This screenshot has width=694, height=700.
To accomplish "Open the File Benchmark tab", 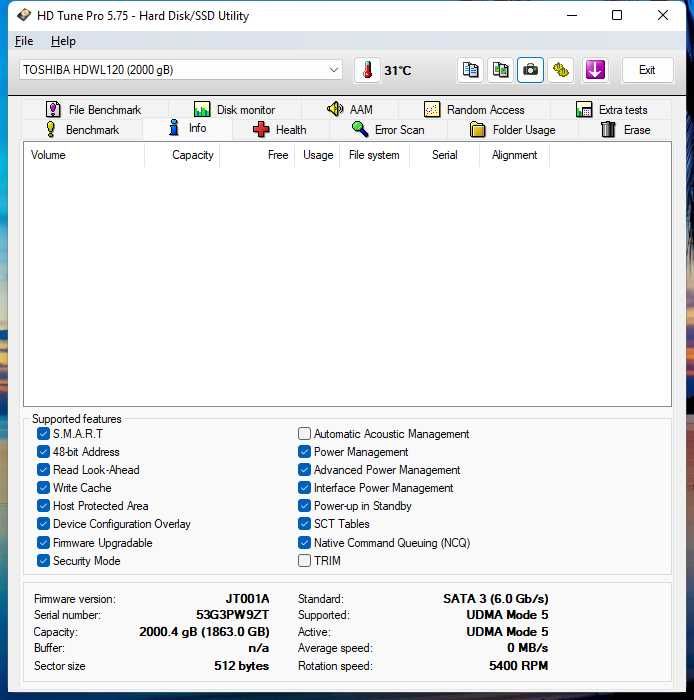I will (x=94, y=109).
